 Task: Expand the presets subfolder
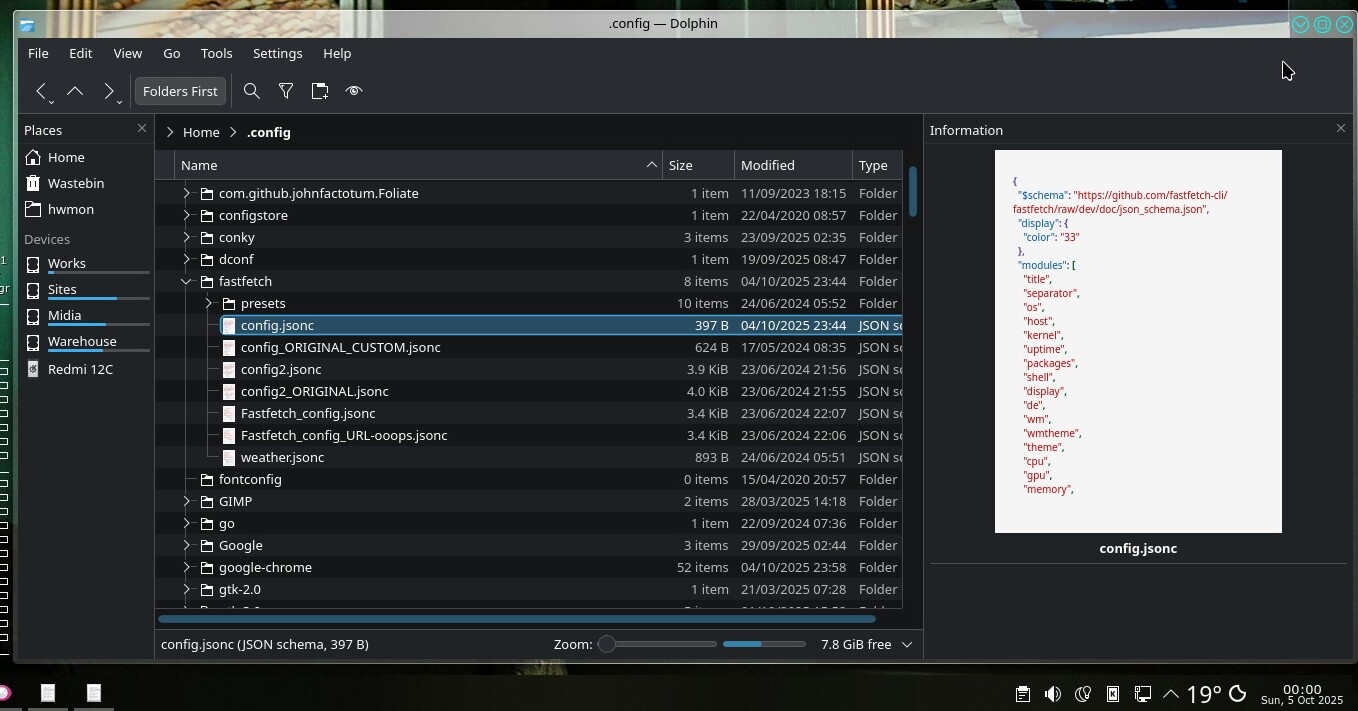[x=208, y=304]
